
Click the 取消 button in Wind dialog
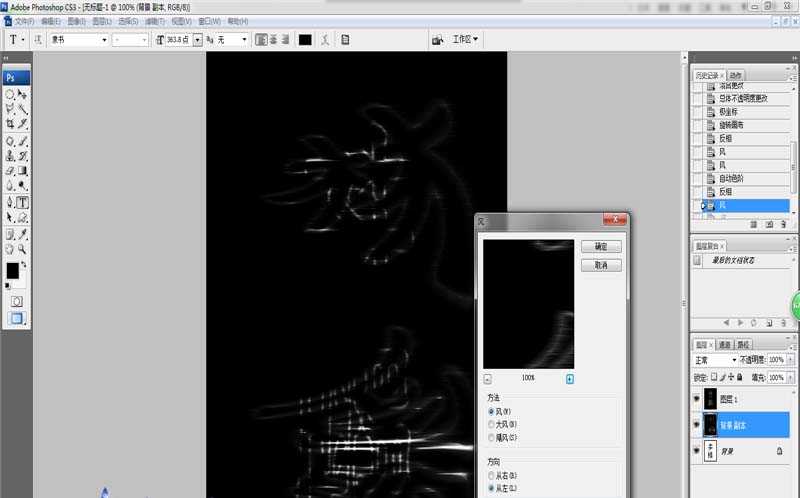tap(601, 265)
